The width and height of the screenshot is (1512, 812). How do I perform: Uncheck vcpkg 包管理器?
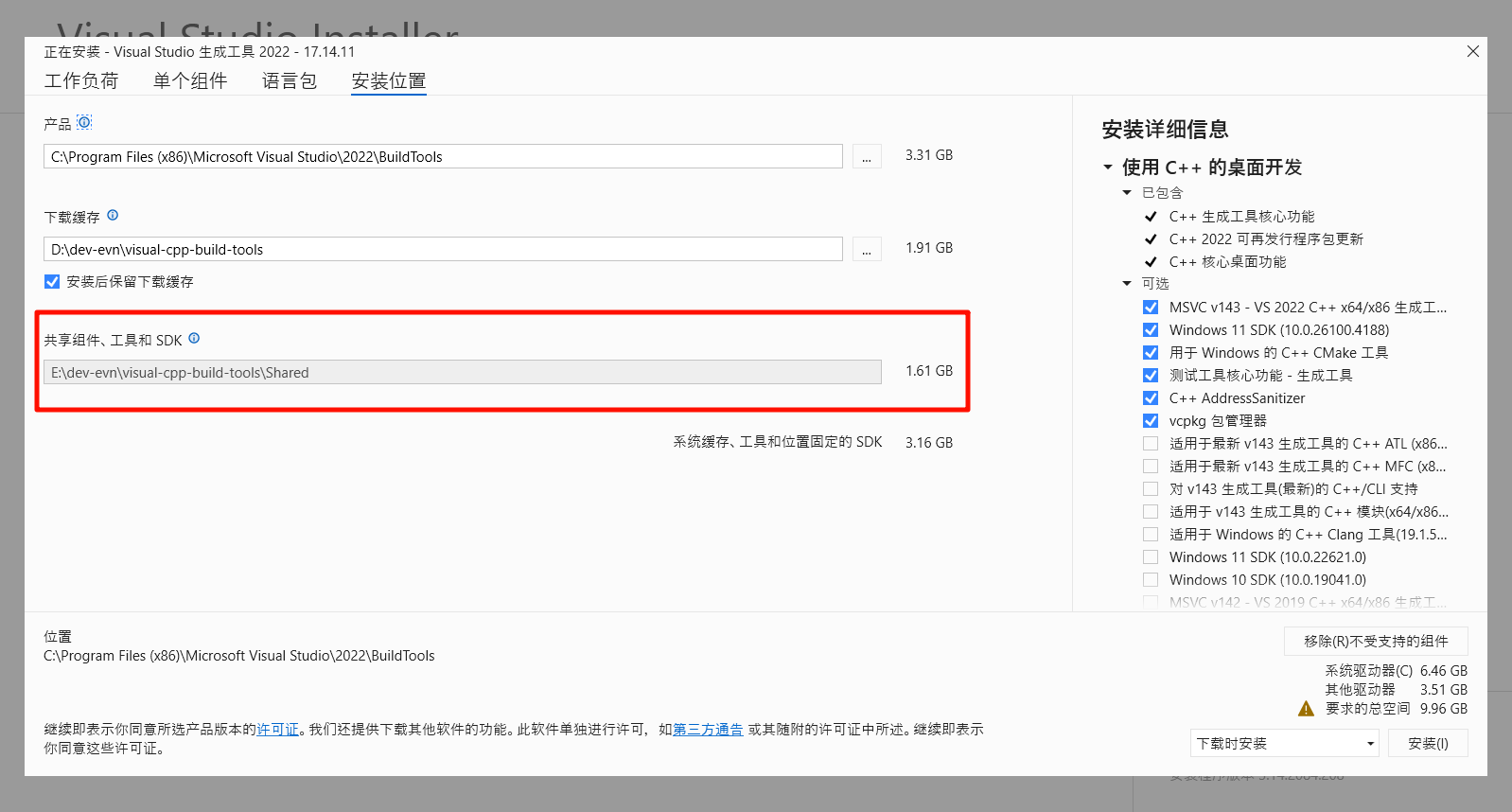(1151, 420)
